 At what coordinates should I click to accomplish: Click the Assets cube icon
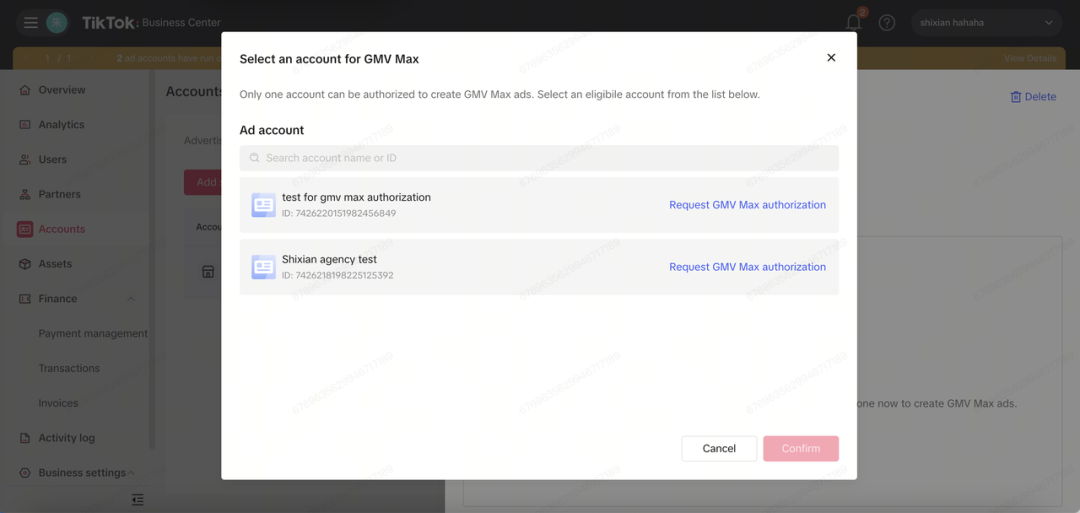click(25, 264)
